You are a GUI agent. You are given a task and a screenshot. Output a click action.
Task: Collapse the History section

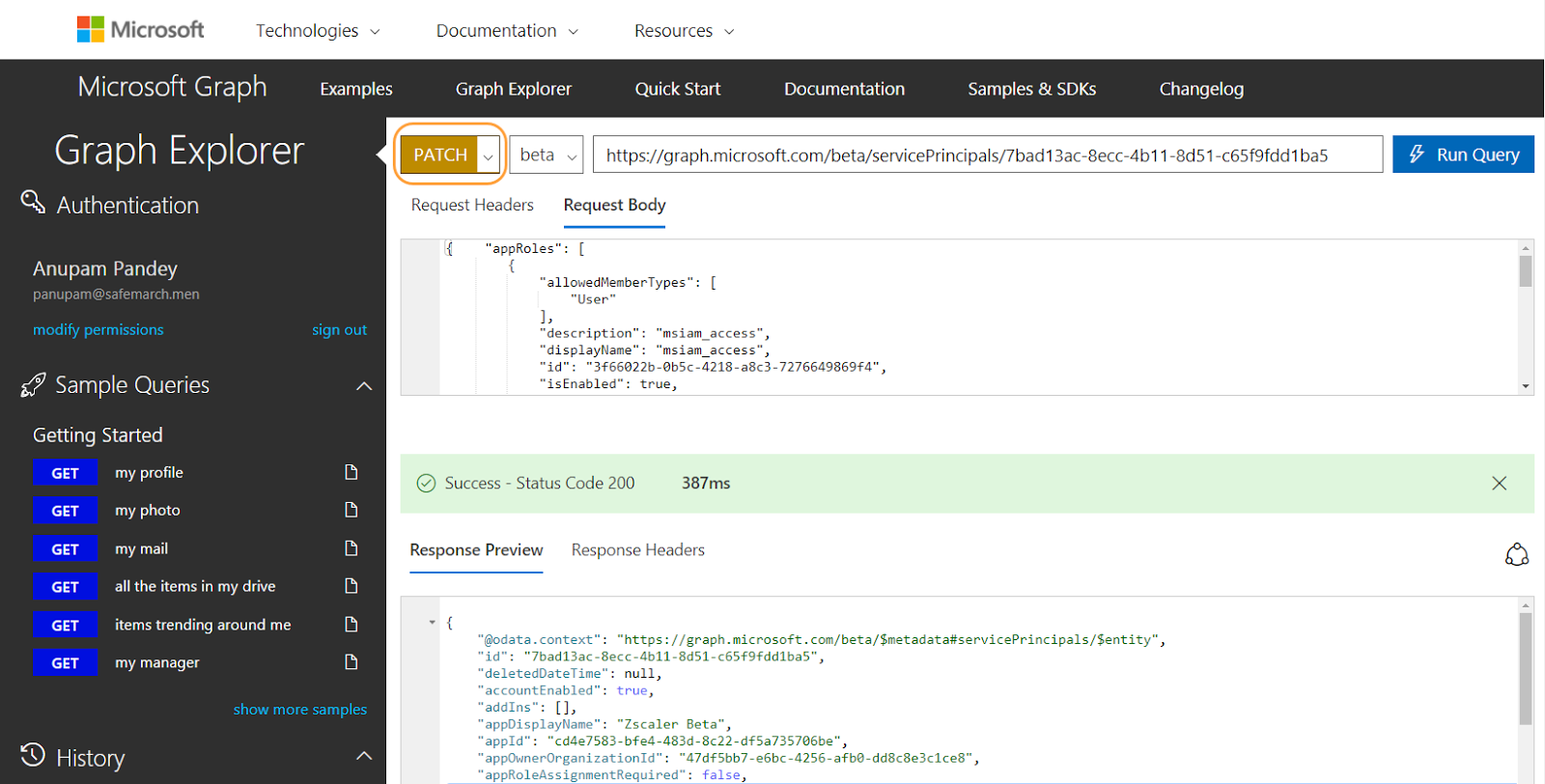point(364,756)
